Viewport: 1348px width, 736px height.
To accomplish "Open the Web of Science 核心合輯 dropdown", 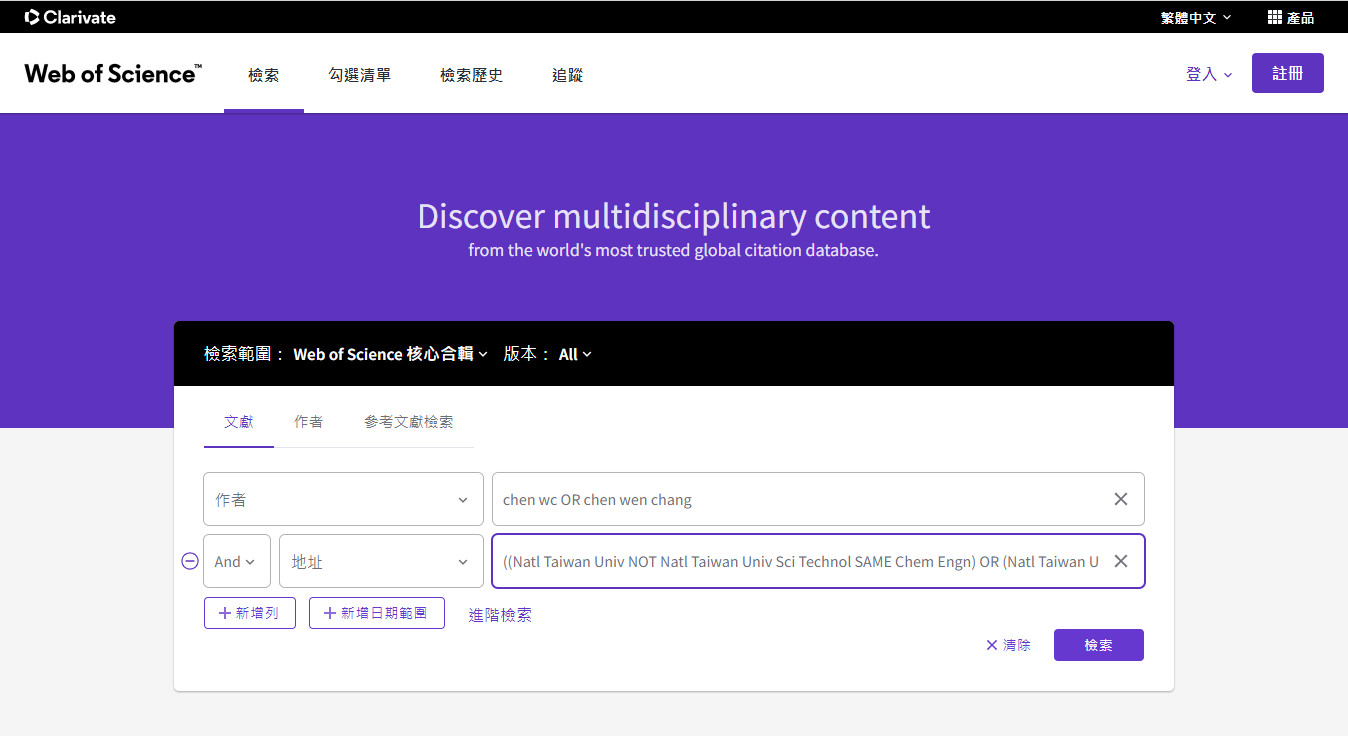I will point(390,354).
